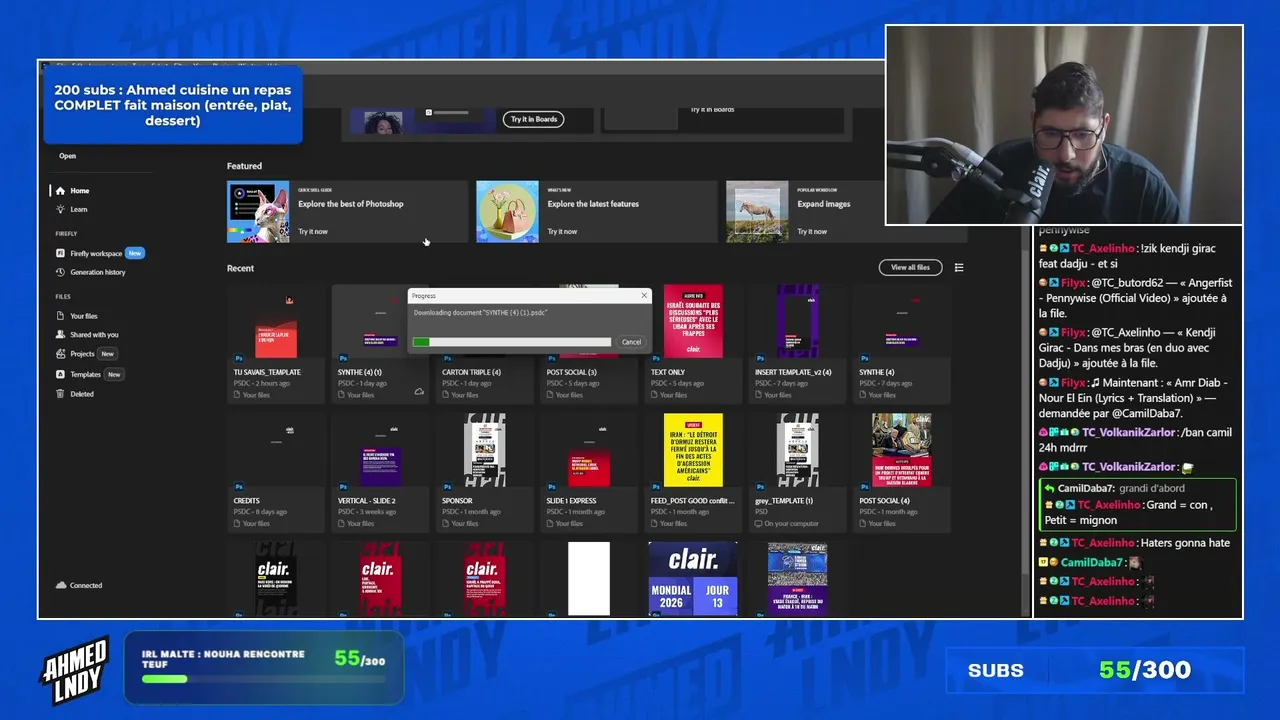Image resolution: width=1280 pixels, height=720 pixels.
Task: Open Learn via the lightbulb icon
Action: click(x=60, y=210)
